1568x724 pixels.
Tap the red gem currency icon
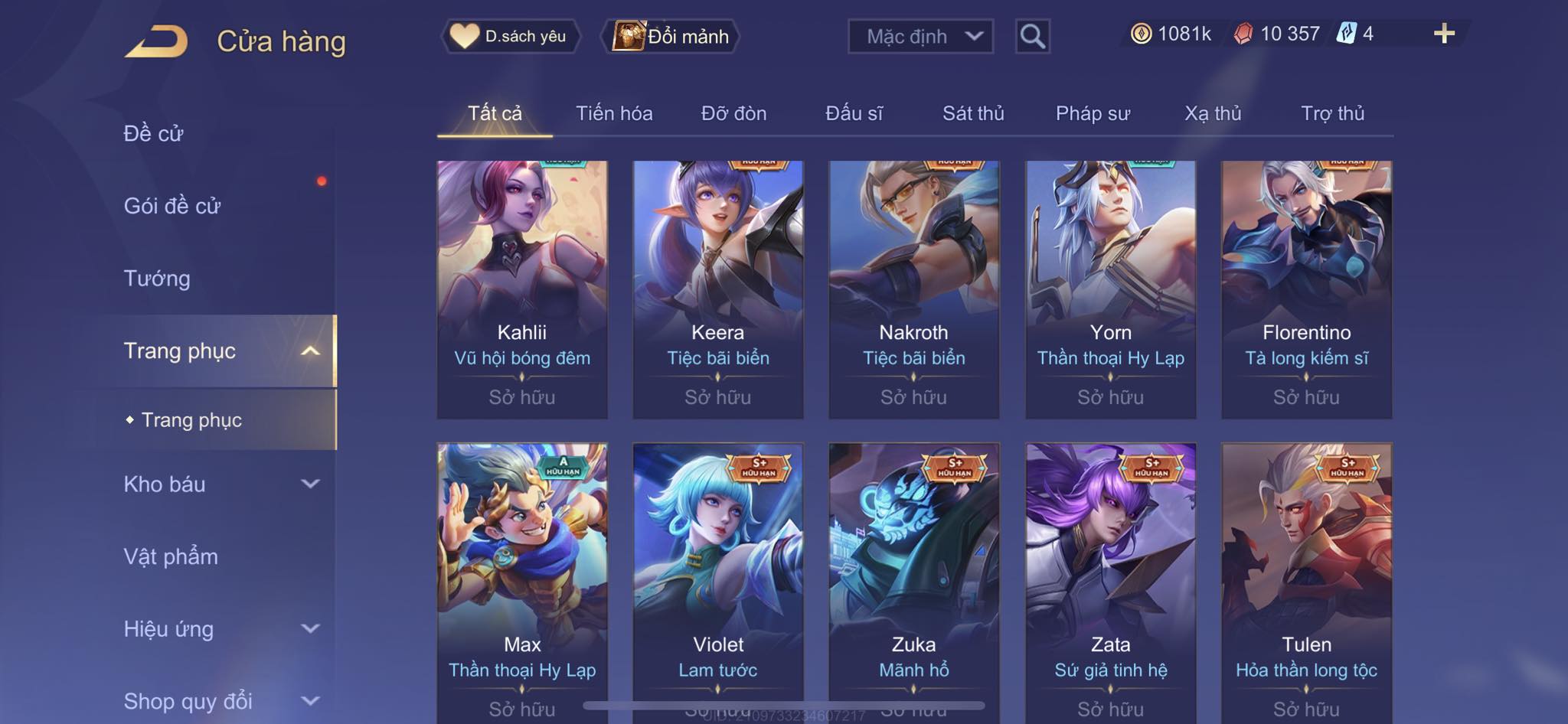[1243, 34]
